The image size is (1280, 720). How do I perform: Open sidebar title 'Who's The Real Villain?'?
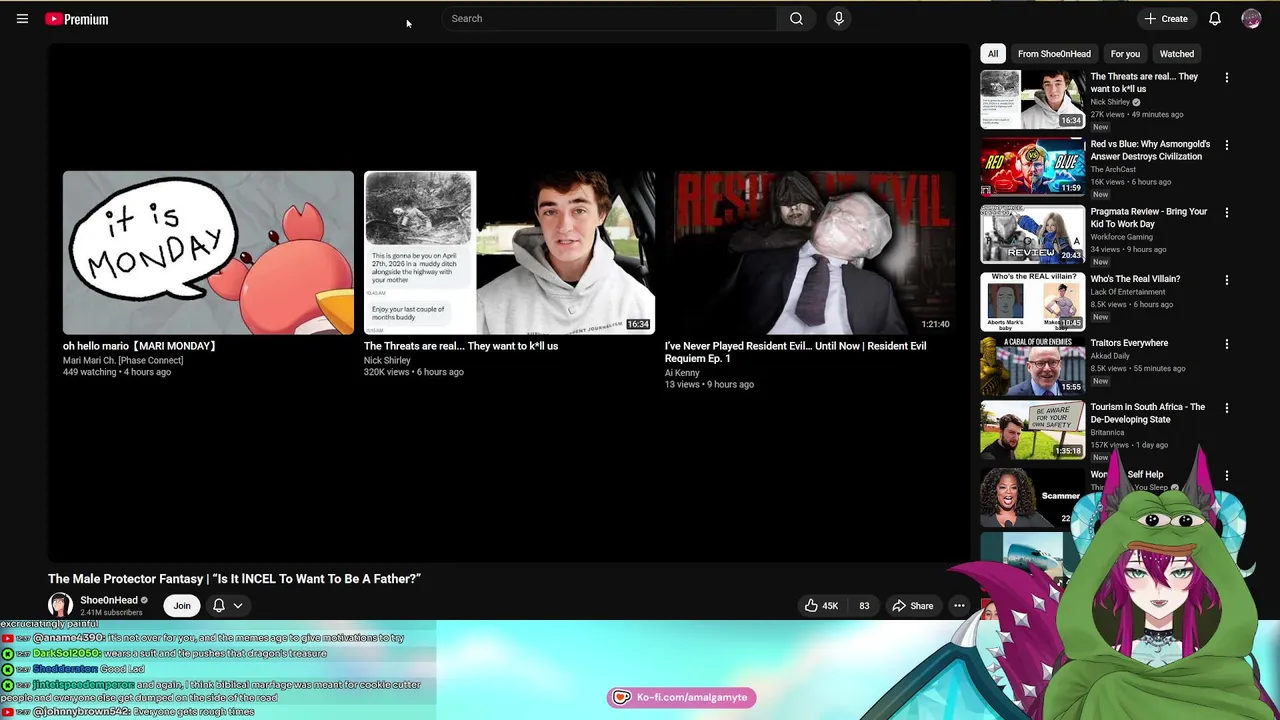point(1135,279)
